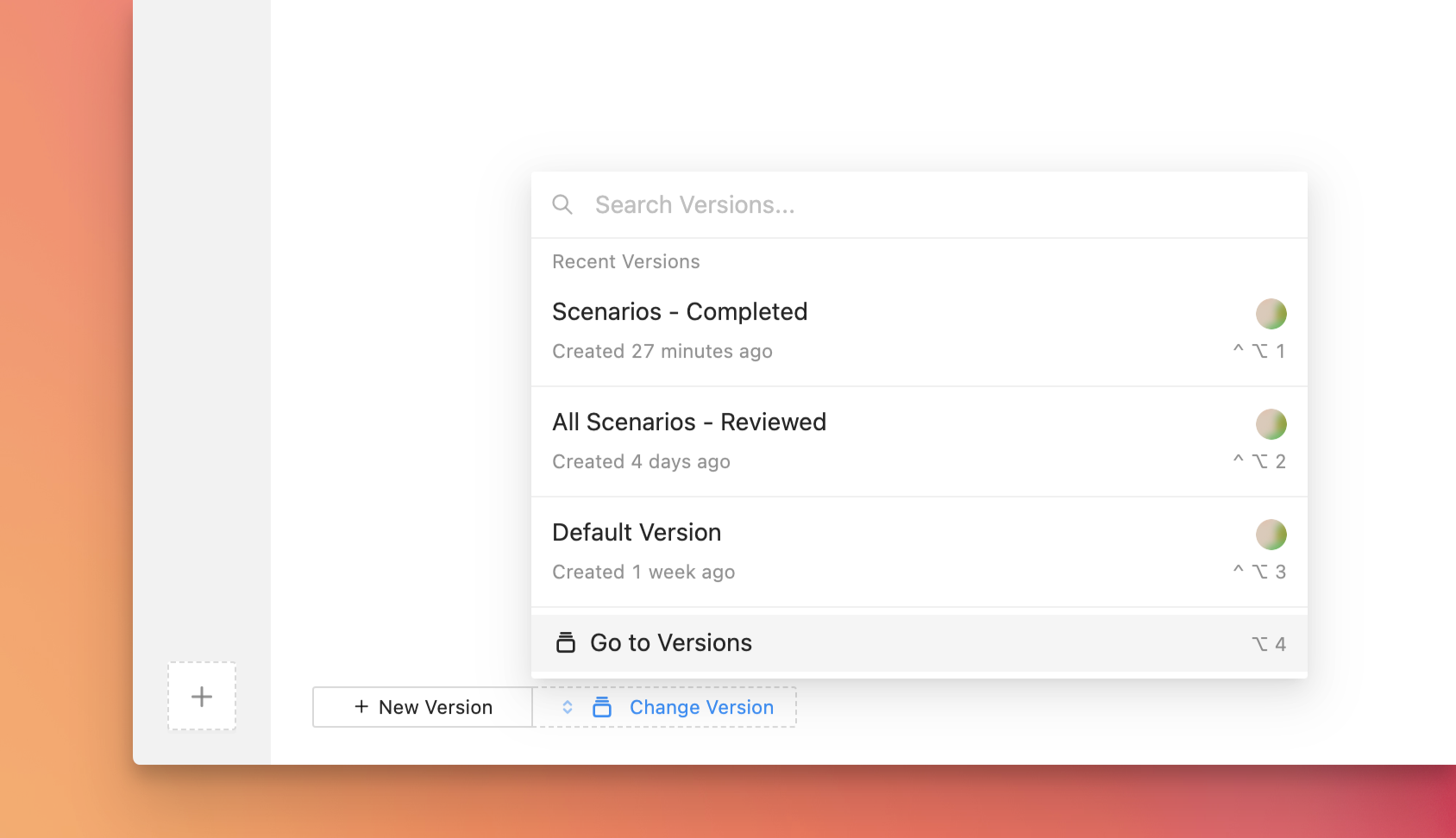Focus the Search Versions input field

[863, 205]
